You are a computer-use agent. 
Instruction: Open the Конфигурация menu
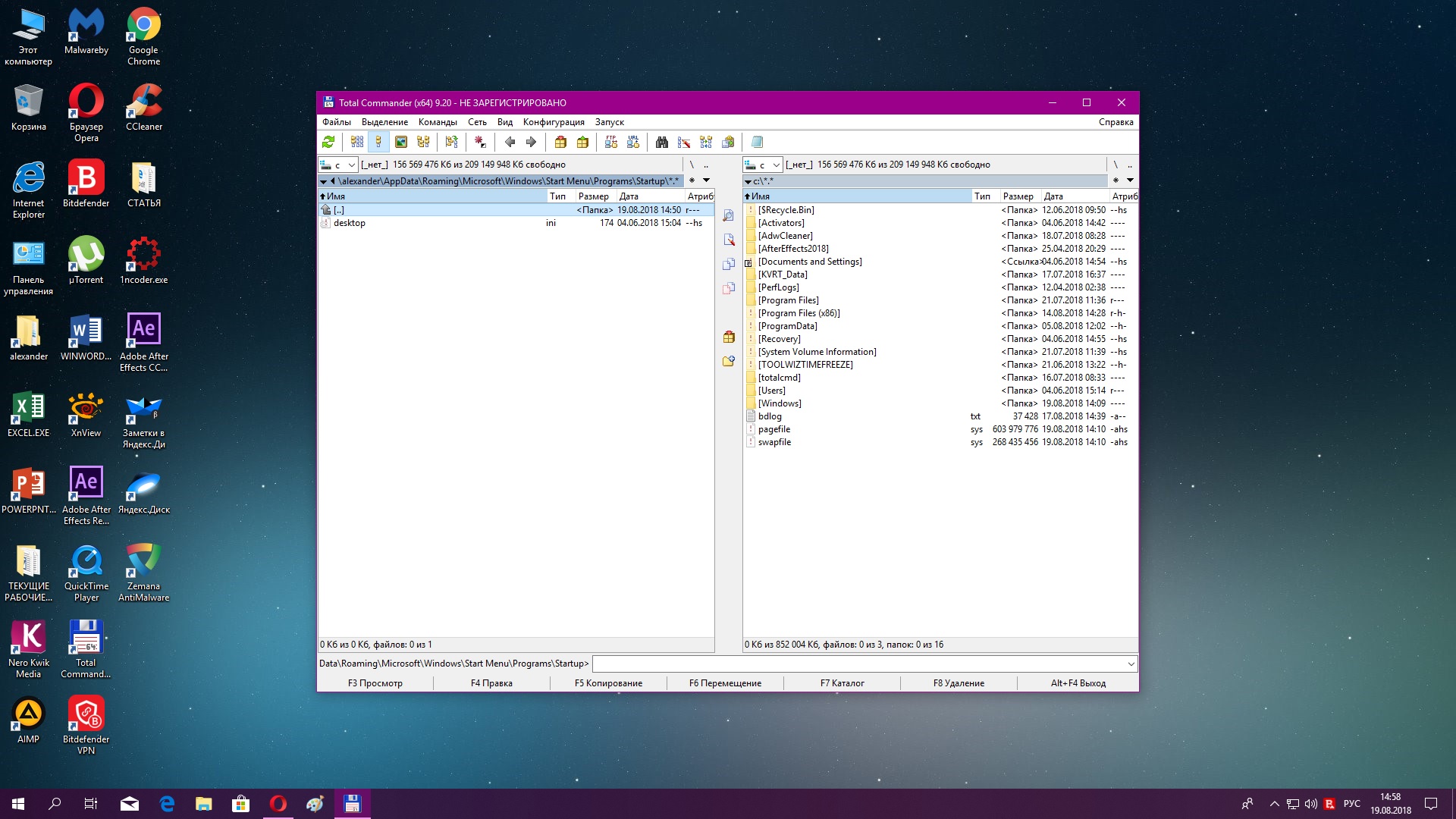tap(554, 122)
